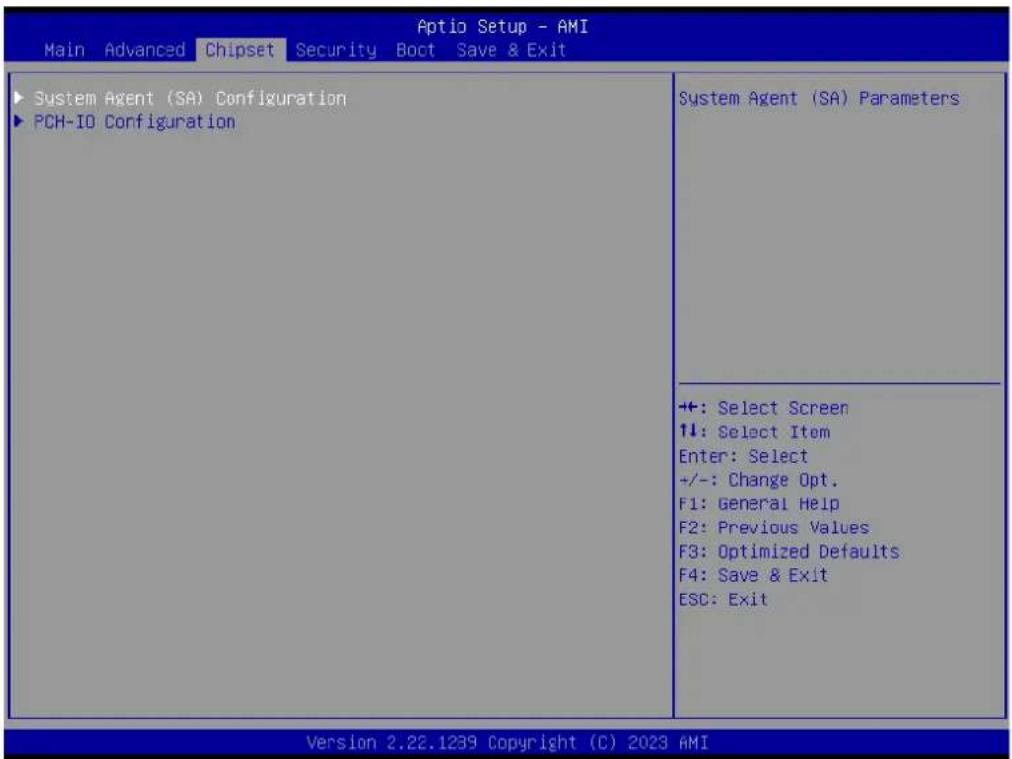Click the Select Screen key hint
The width and height of the screenshot is (1012, 759).
pos(764,409)
